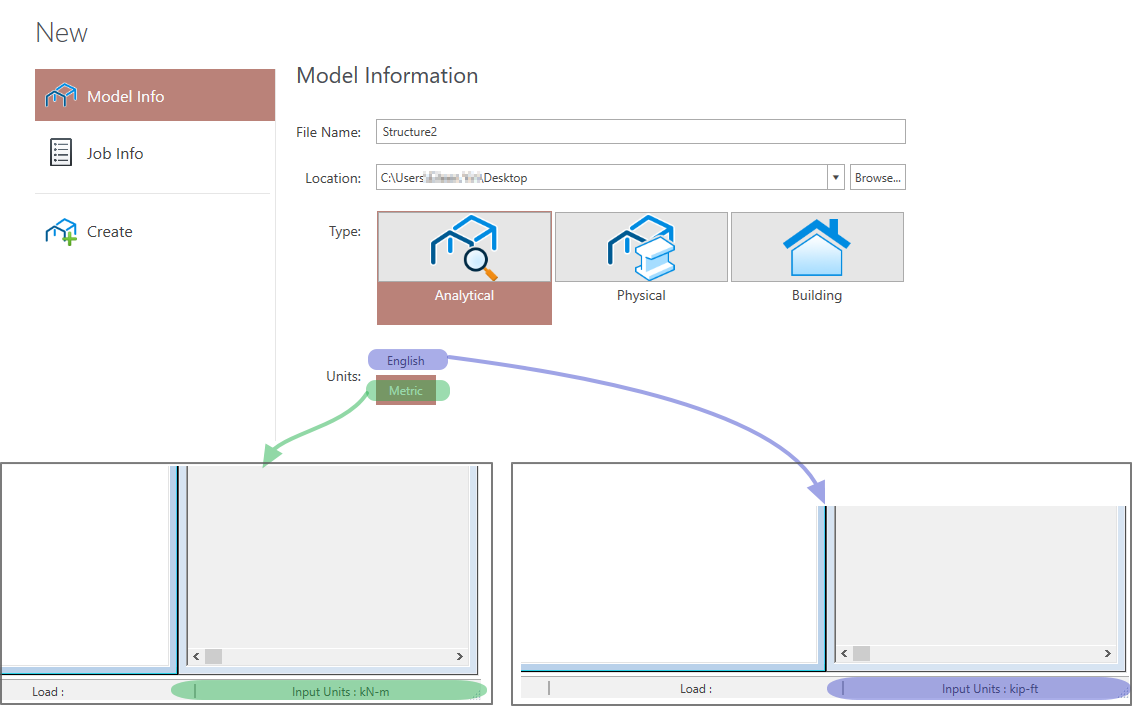Screen dimensions: 1135x708
Task: Switch to Model Info tab
Action: 125,96
